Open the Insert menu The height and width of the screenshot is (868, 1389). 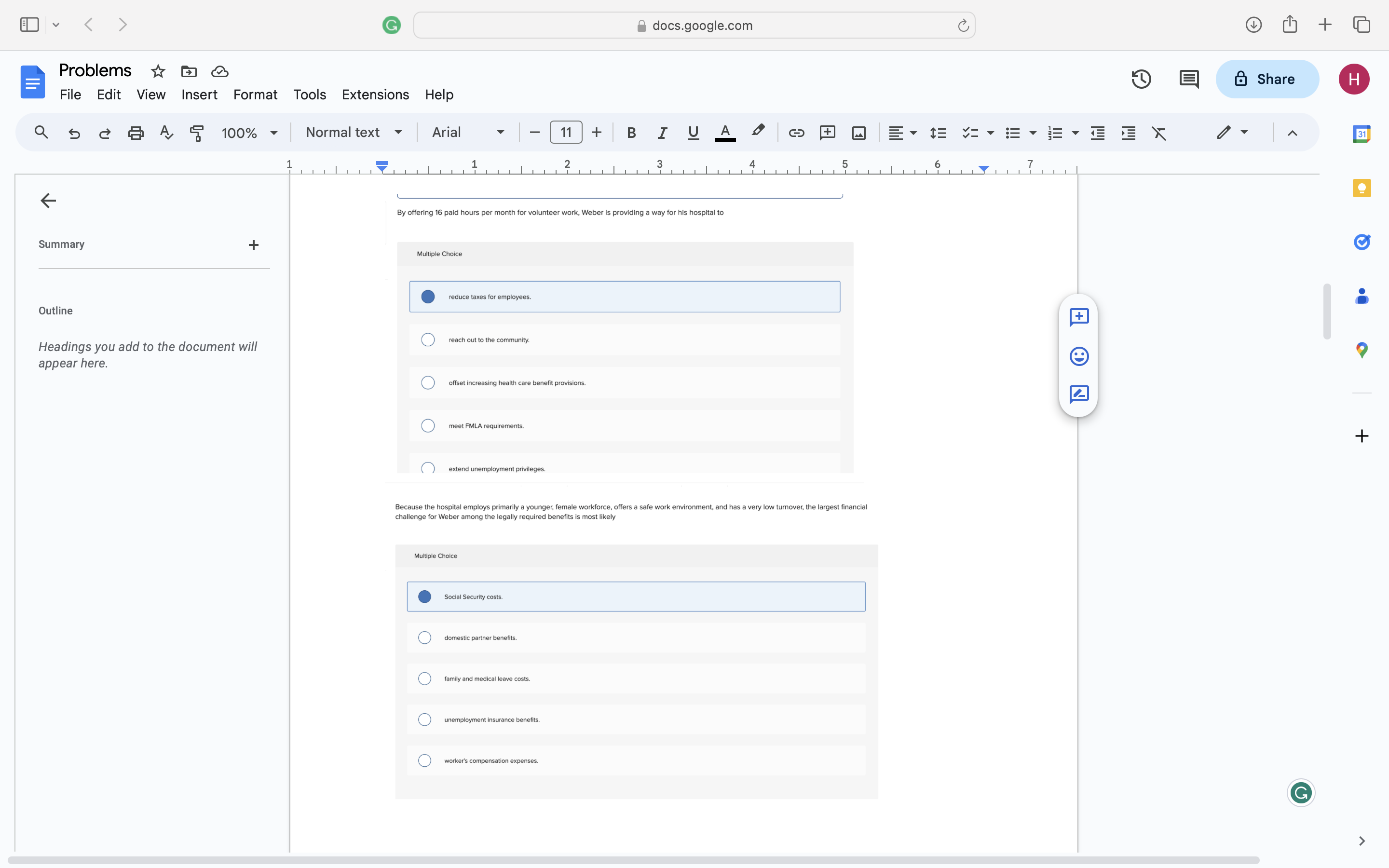199,95
